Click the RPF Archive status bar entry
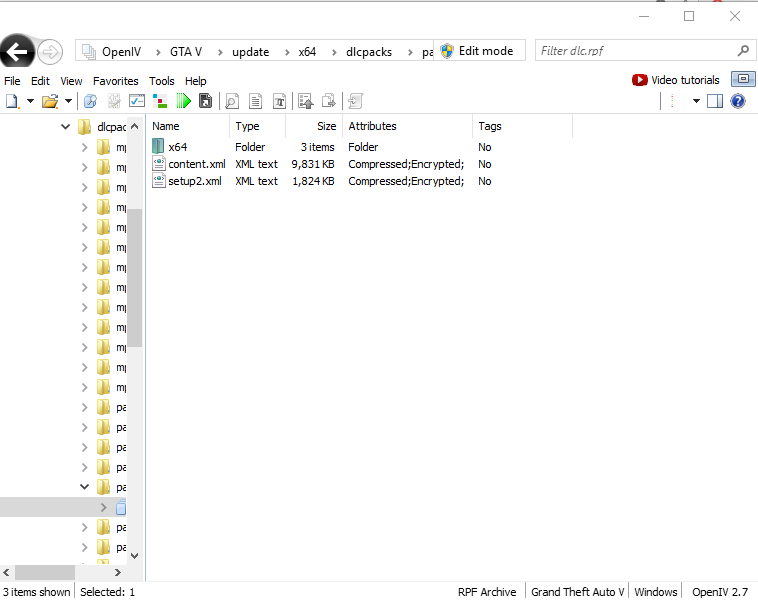This screenshot has height=602, width=758. pos(487,592)
